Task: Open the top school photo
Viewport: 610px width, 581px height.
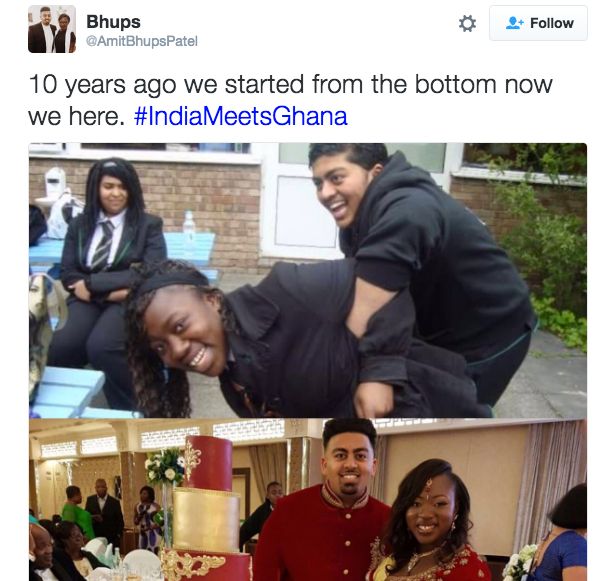Action: pos(308,281)
